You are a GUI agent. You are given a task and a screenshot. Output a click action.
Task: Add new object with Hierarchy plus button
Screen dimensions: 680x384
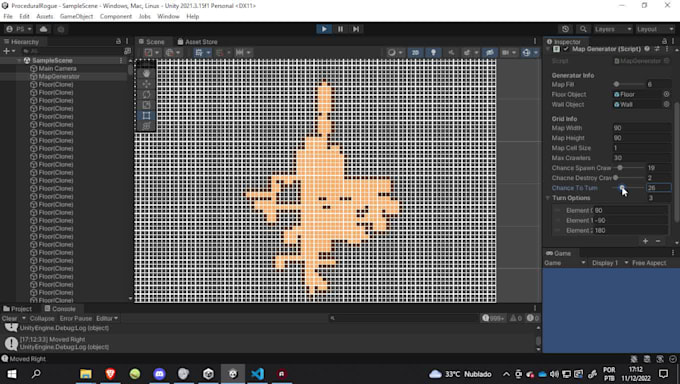point(7,51)
